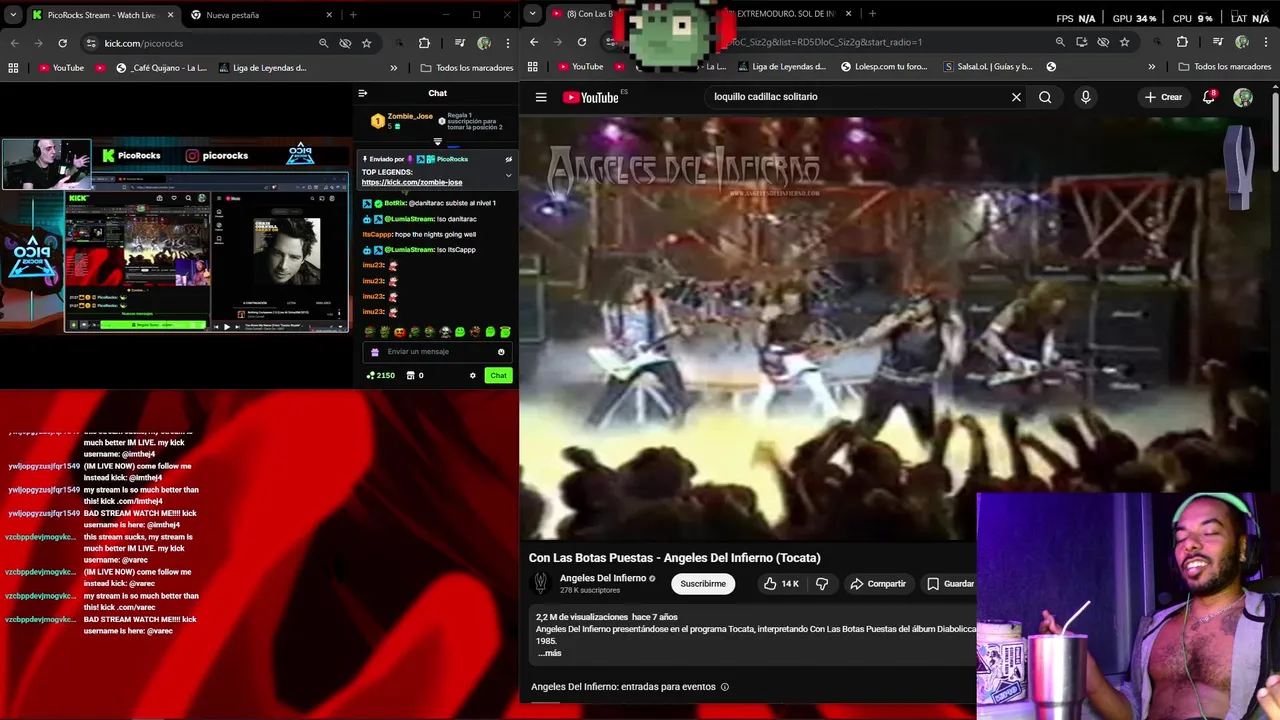Switch to EXTREMODURO. SOL DE IN tab

(785, 14)
